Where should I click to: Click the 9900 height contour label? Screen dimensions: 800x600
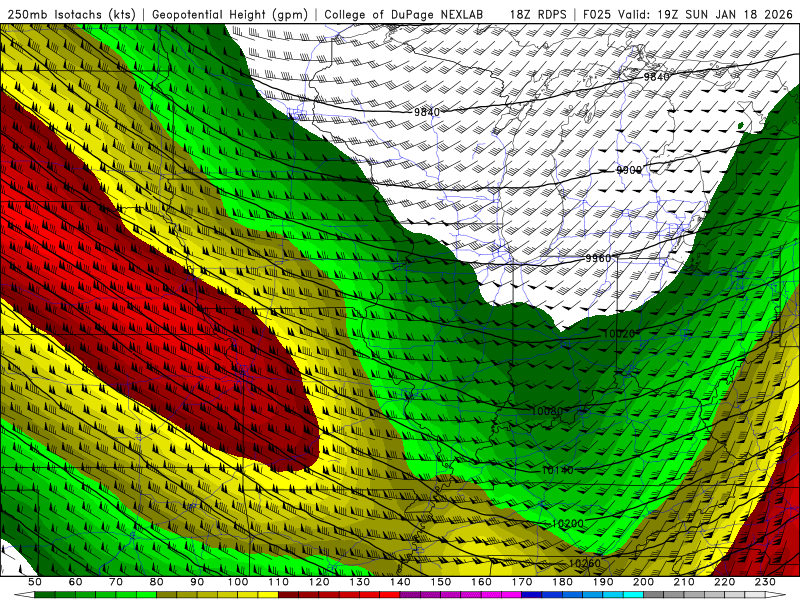click(629, 170)
